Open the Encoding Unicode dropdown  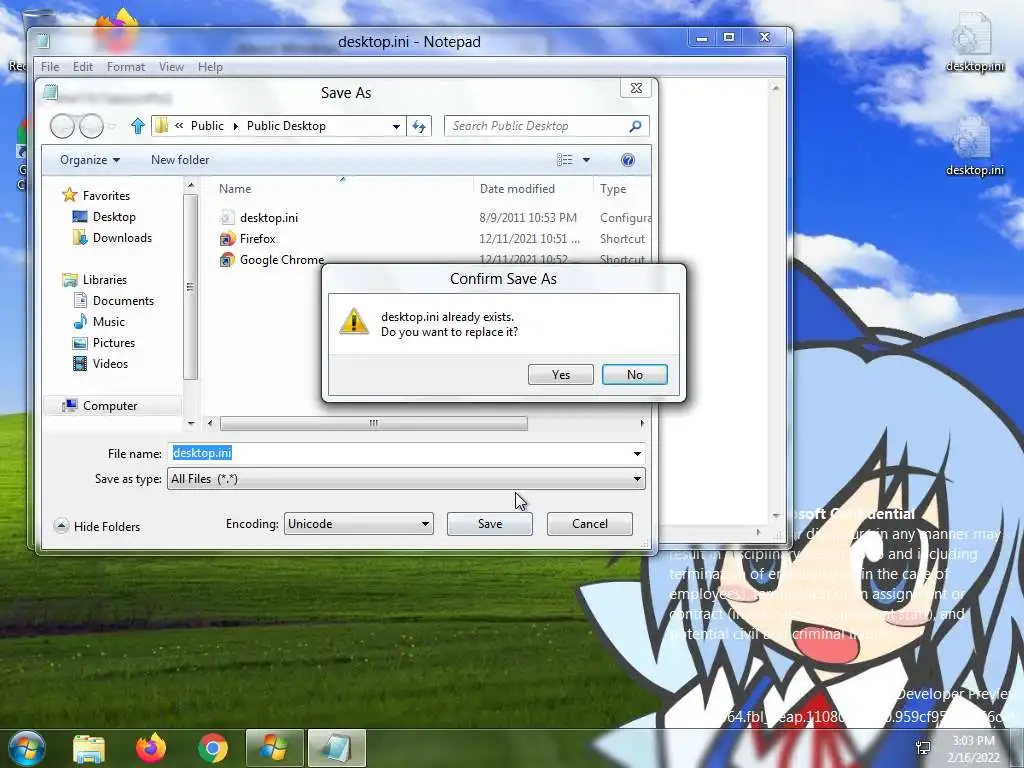click(x=359, y=524)
